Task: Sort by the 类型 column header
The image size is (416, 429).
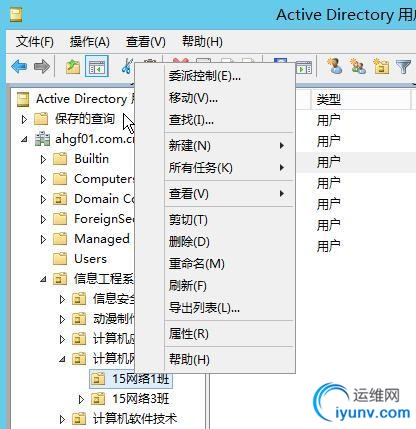Action: point(361,99)
